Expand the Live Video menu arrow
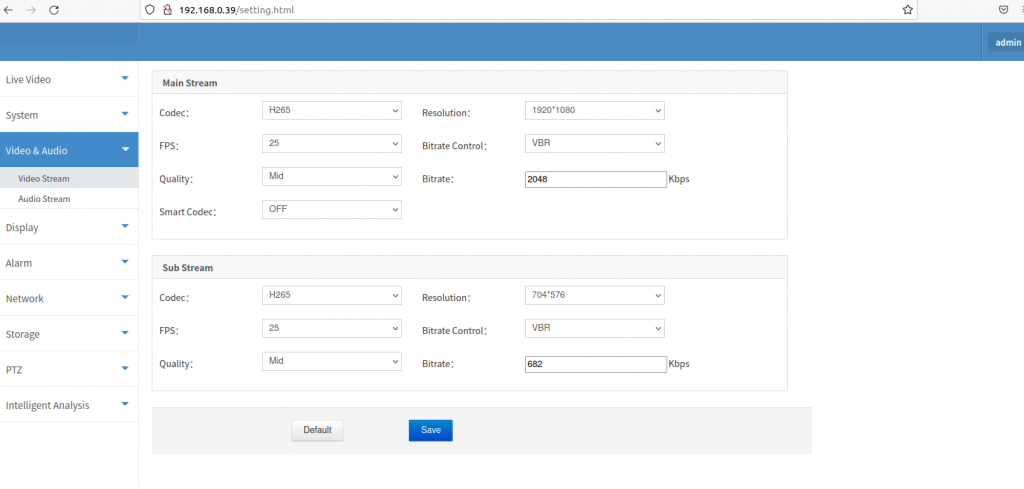 tap(125, 78)
